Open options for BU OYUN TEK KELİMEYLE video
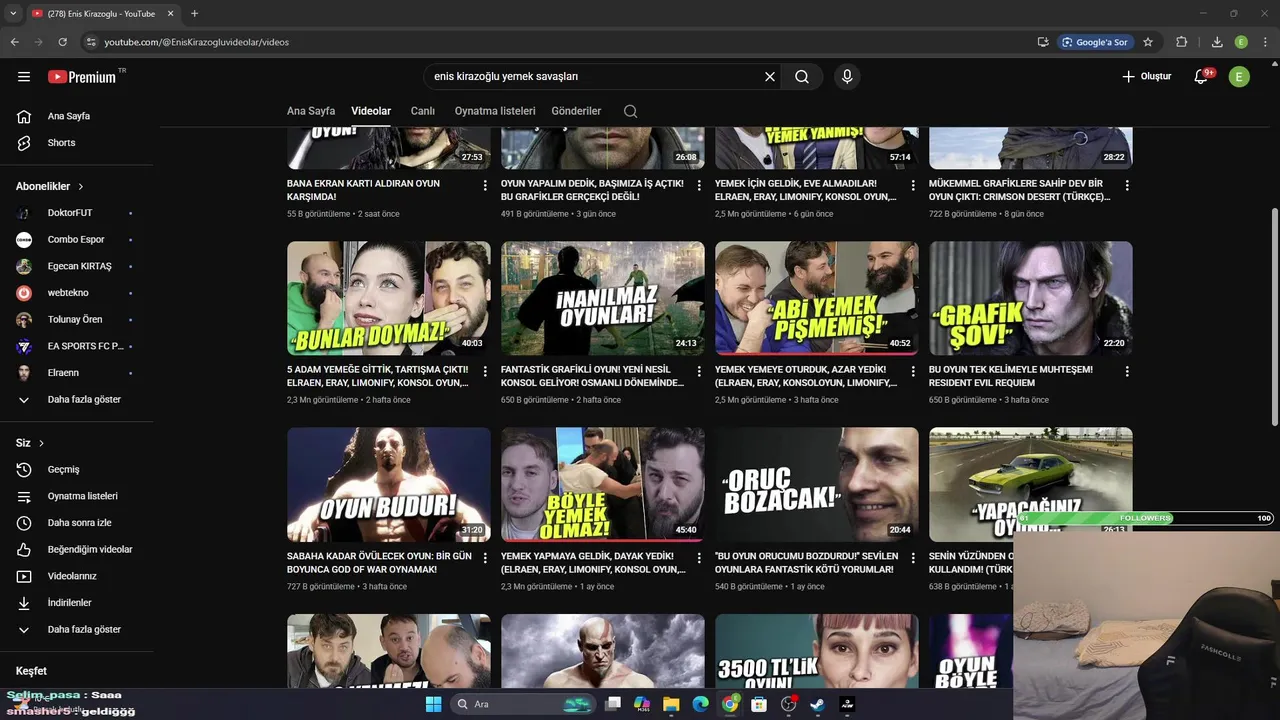Screen dimensions: 1280x720 click(1127, 371)
